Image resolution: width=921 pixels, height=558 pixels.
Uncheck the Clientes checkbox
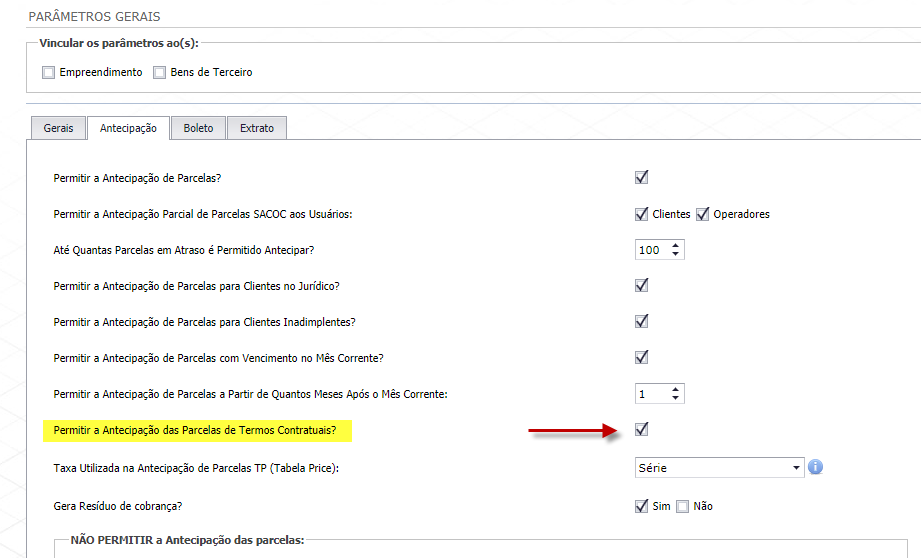tap(642, 214)
